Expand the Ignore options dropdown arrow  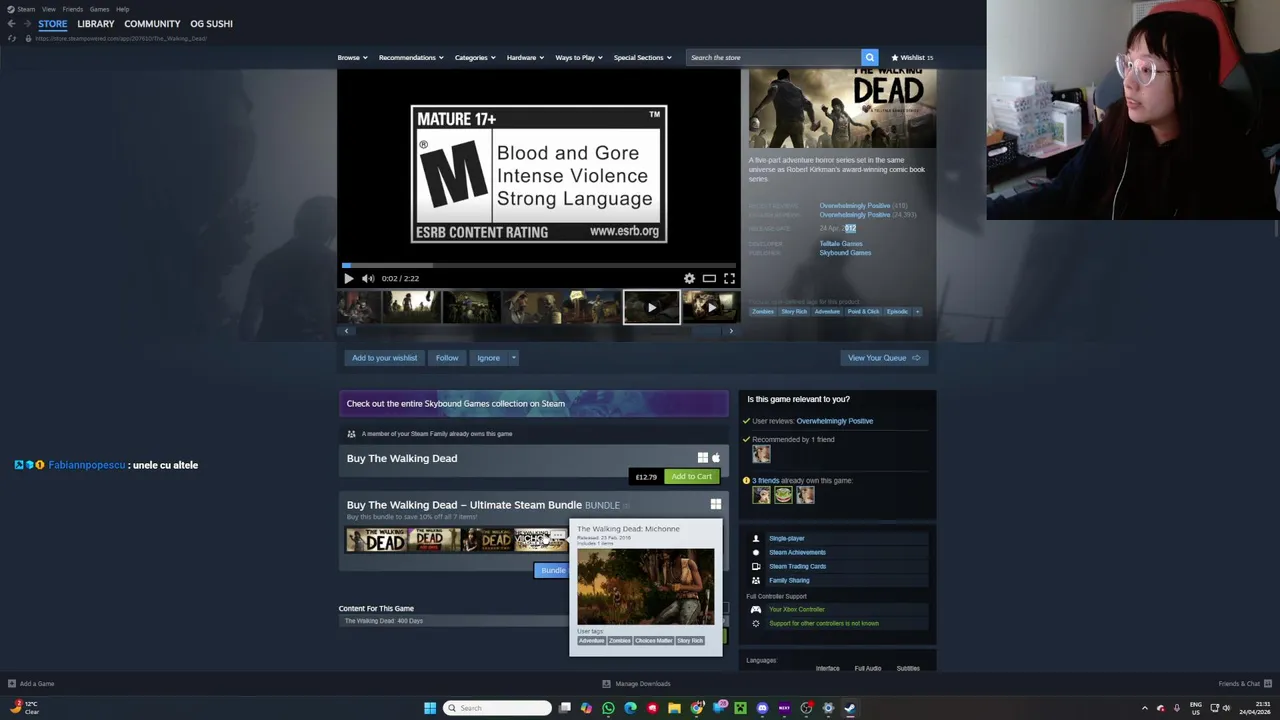tap(514, 358)
